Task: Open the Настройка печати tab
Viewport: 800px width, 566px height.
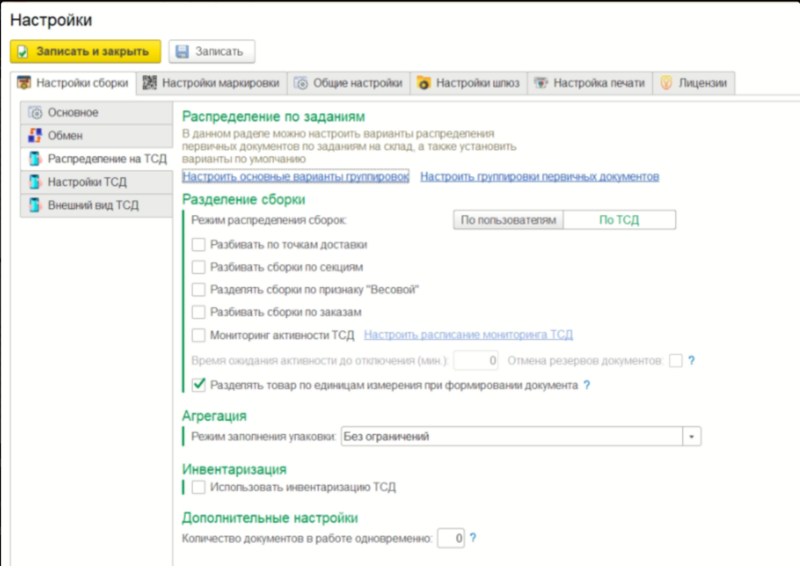Action: (x=590, y=83)
